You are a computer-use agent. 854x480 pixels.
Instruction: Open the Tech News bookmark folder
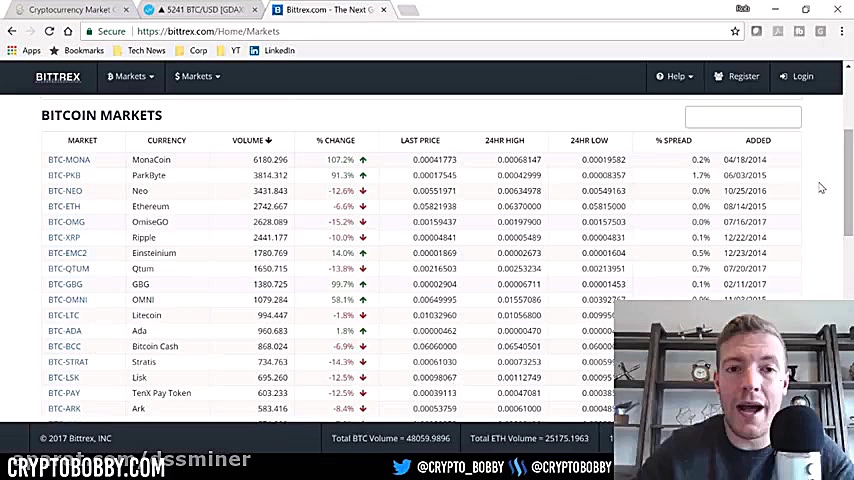[x=139, y=51]
